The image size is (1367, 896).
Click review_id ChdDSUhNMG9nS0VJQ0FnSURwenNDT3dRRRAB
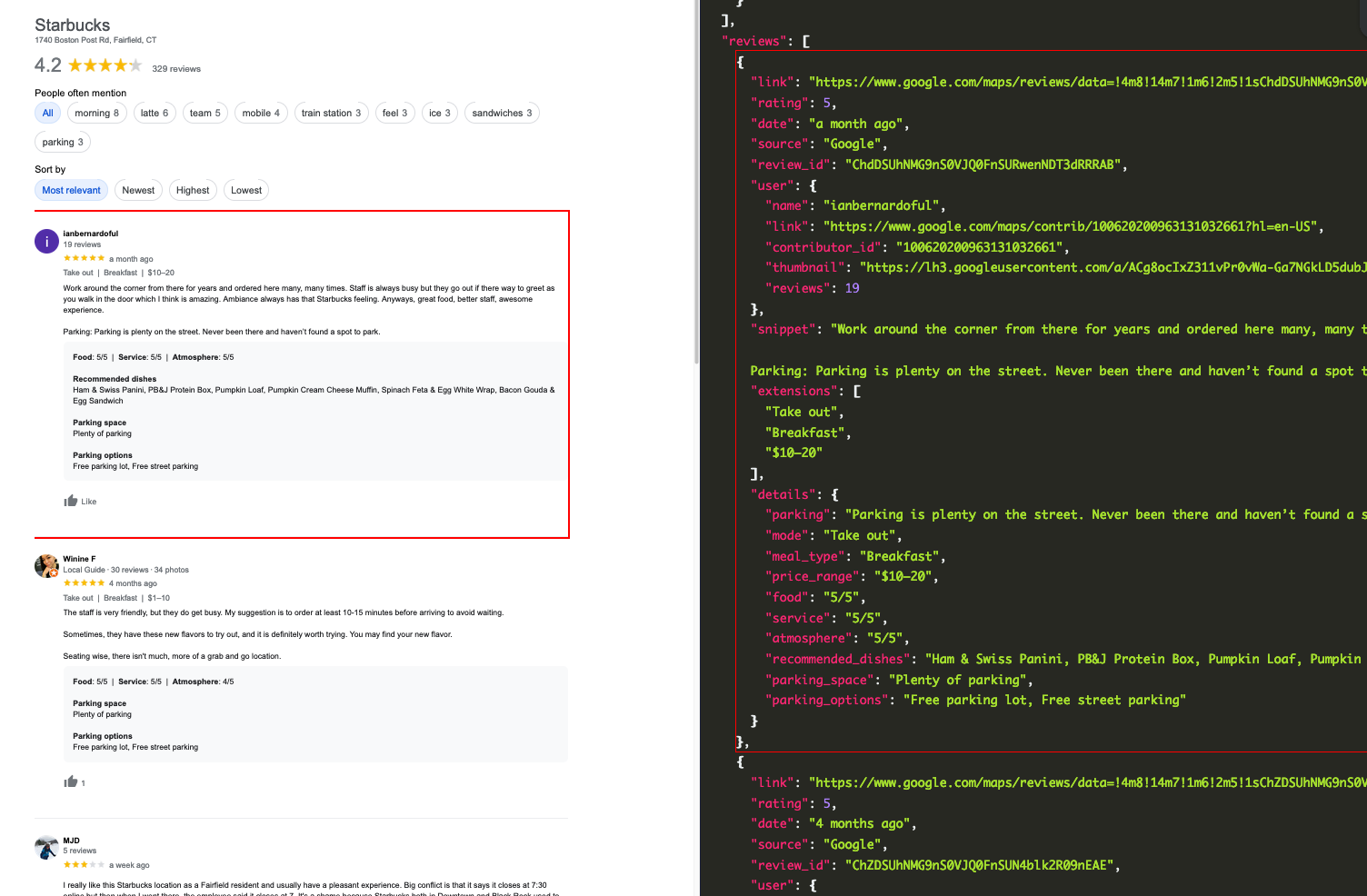point(983,164)
